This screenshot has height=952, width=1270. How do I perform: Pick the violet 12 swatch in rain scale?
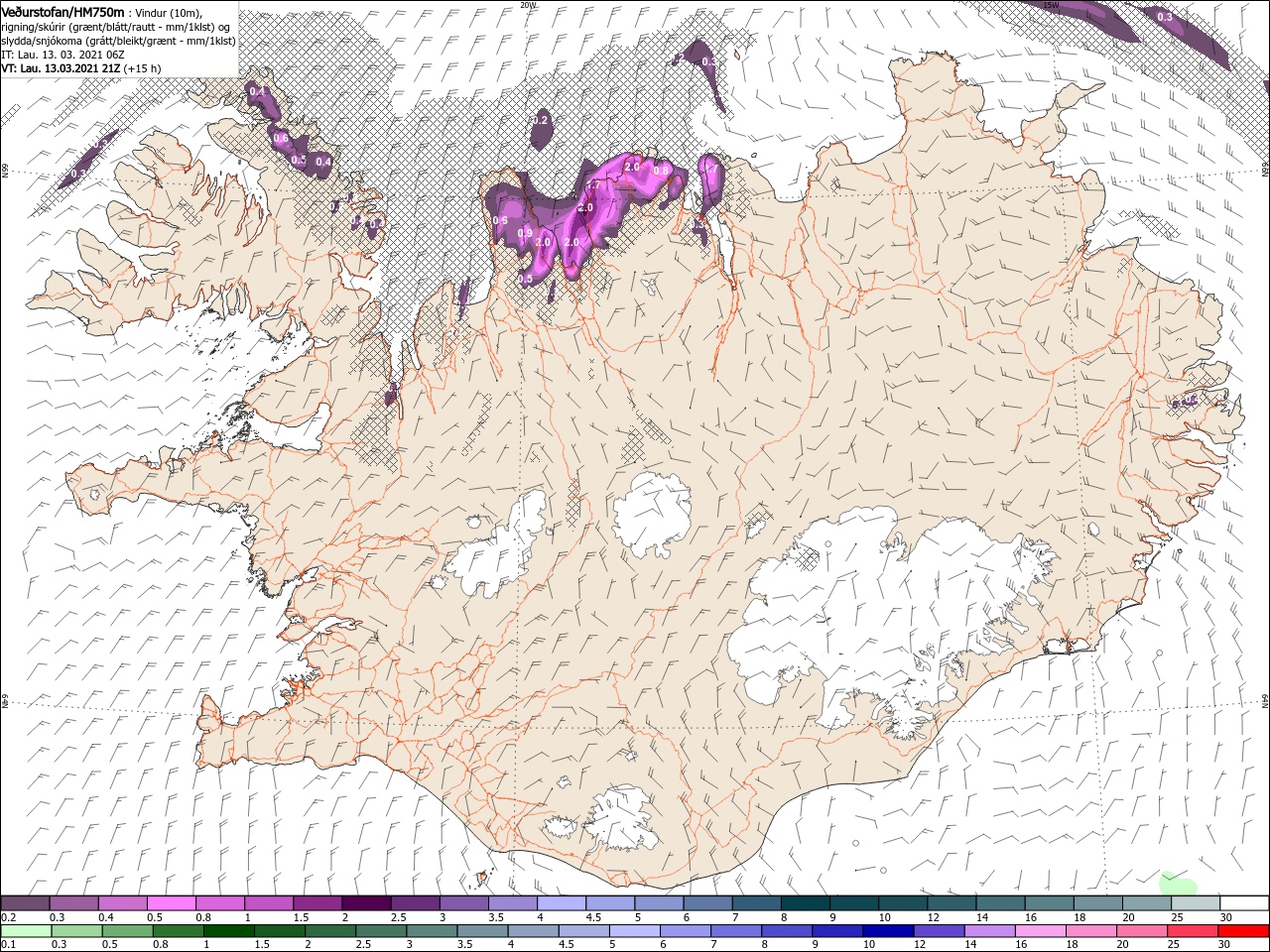pyautogui.click(x=939, y=931)
